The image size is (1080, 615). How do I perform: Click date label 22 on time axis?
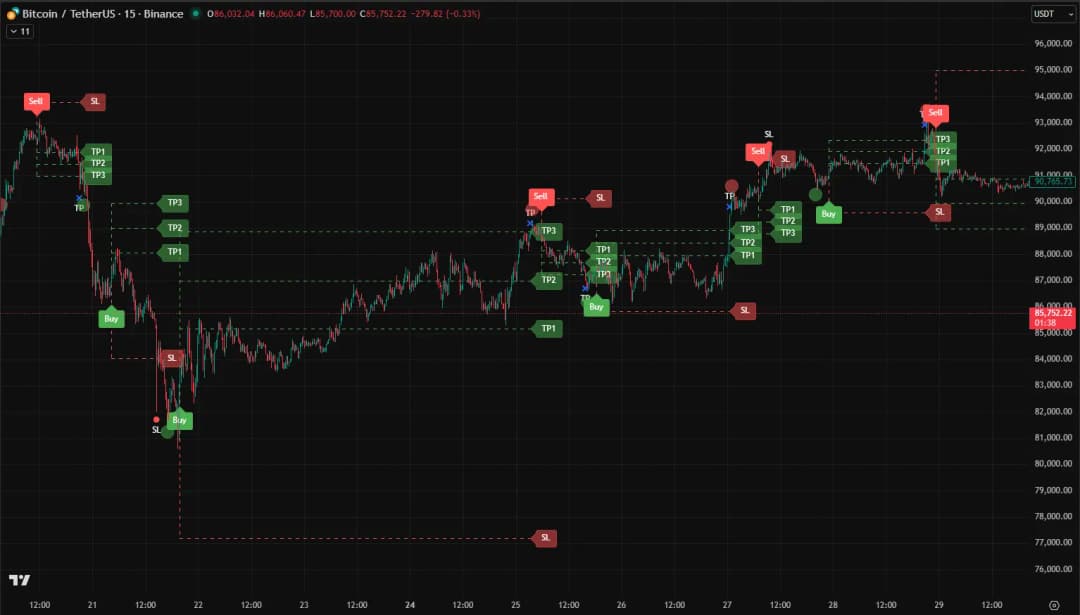[x=198, y=605]
